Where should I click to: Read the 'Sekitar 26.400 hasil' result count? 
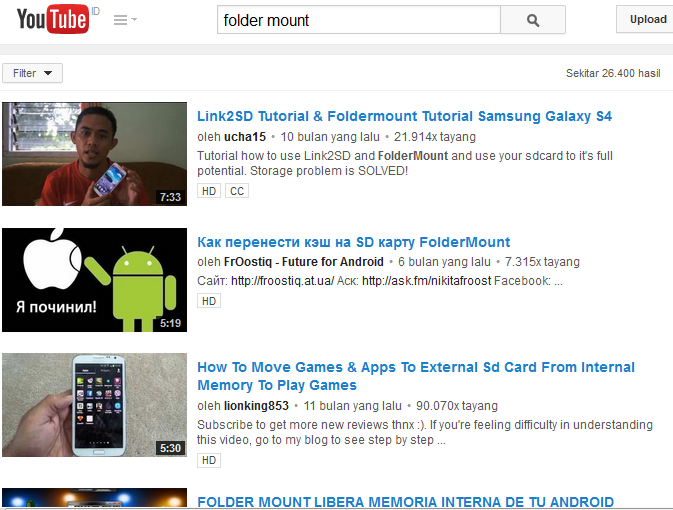(x=613, y=73)
